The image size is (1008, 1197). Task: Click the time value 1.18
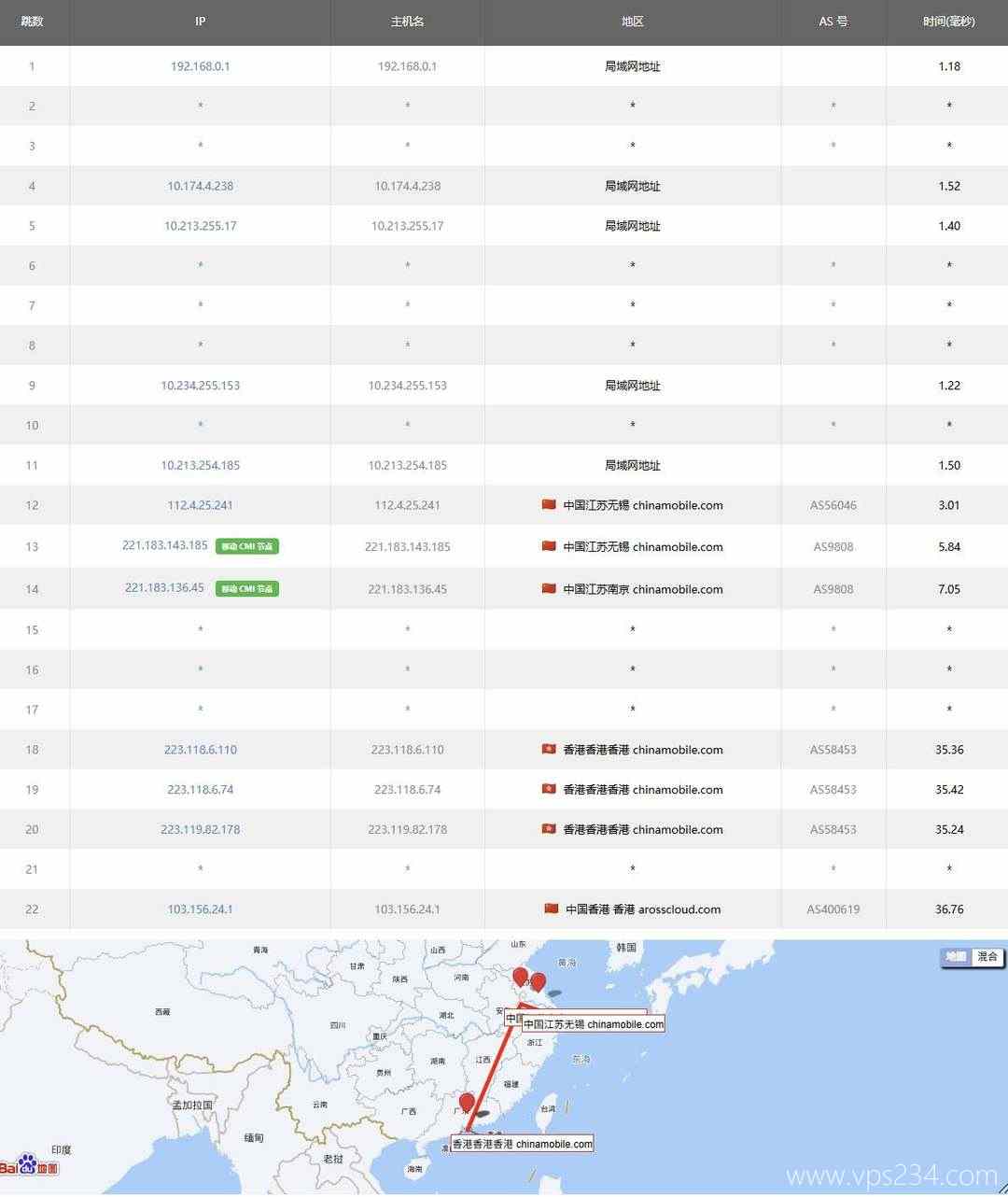(949, 66)
